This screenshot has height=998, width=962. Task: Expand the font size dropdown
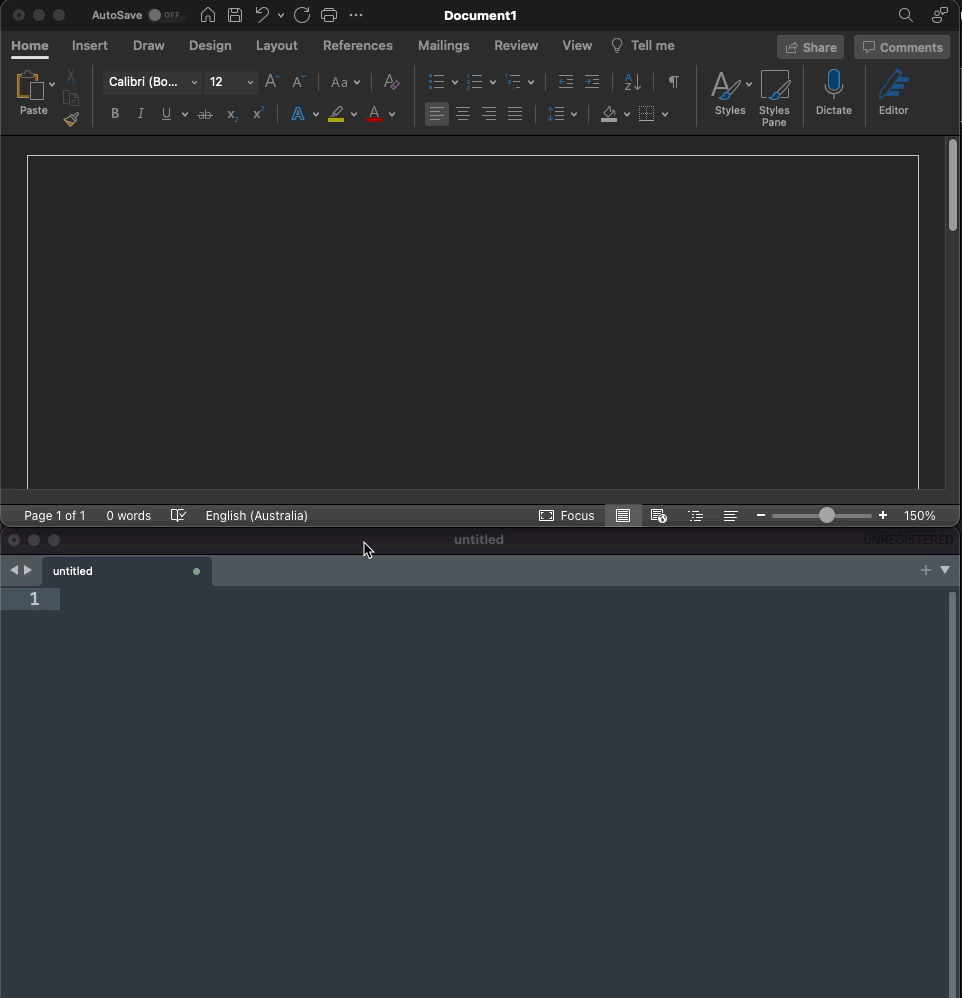coord(250,82)
